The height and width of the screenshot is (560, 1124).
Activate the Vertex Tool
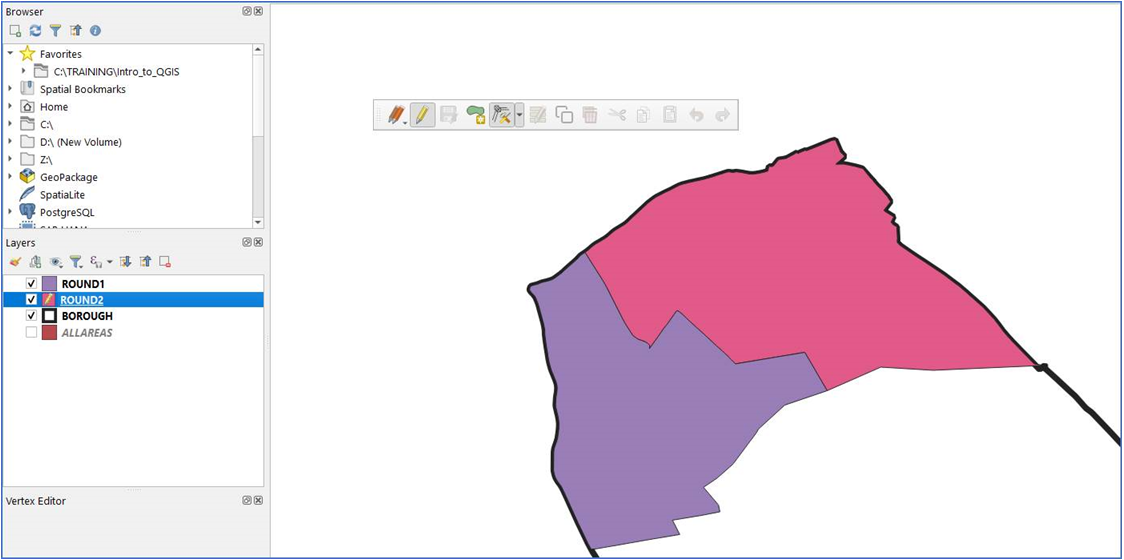[x=501, y=115]
